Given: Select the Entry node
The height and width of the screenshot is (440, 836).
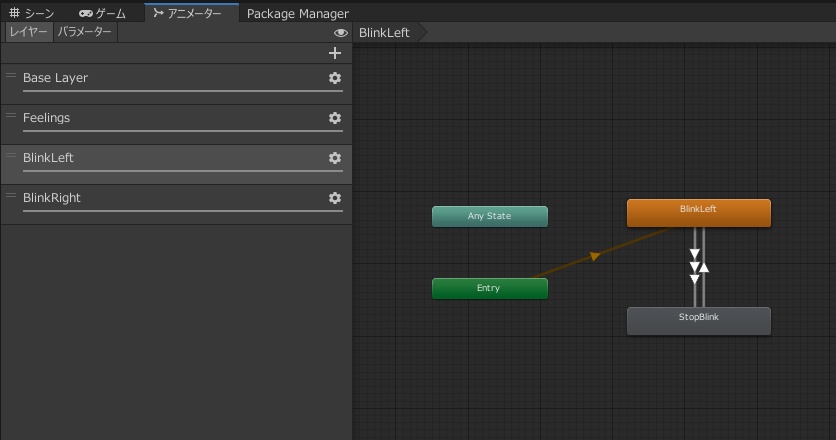Looking at the screenshot, I should pos(489,288).
